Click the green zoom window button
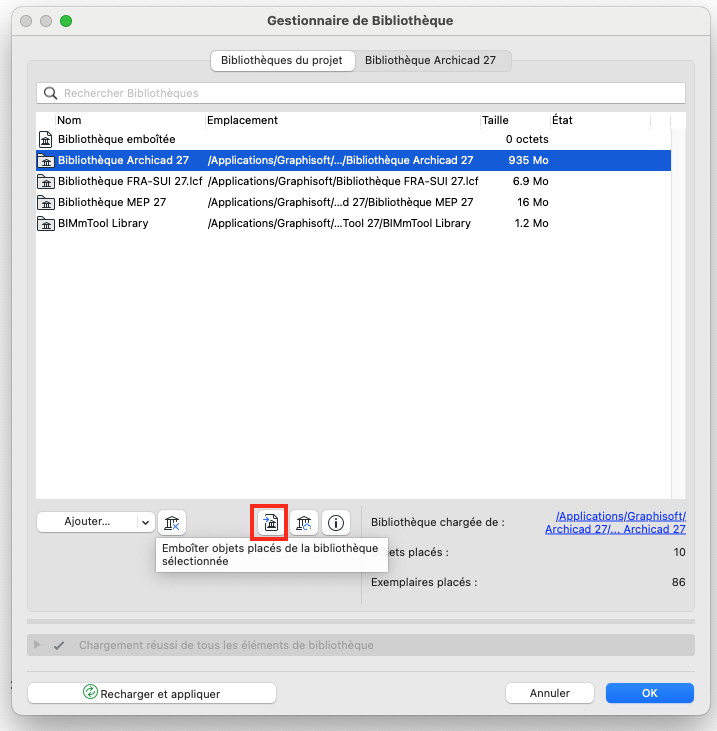 click(x=66, y=21)
